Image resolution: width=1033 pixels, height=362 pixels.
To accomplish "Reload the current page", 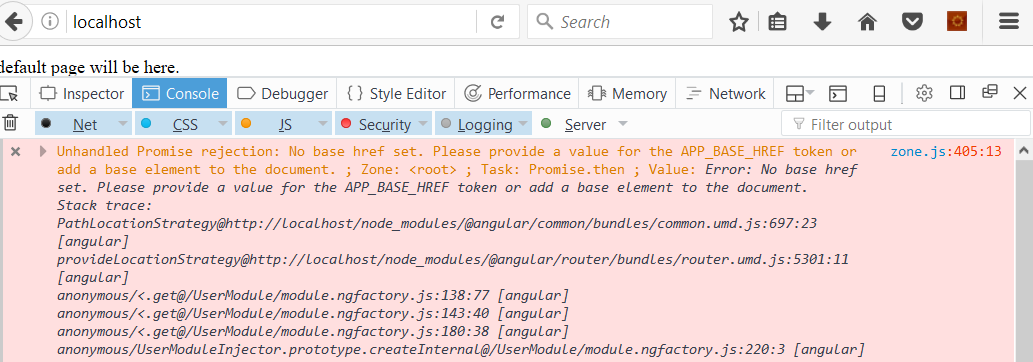I will [497, 22].
